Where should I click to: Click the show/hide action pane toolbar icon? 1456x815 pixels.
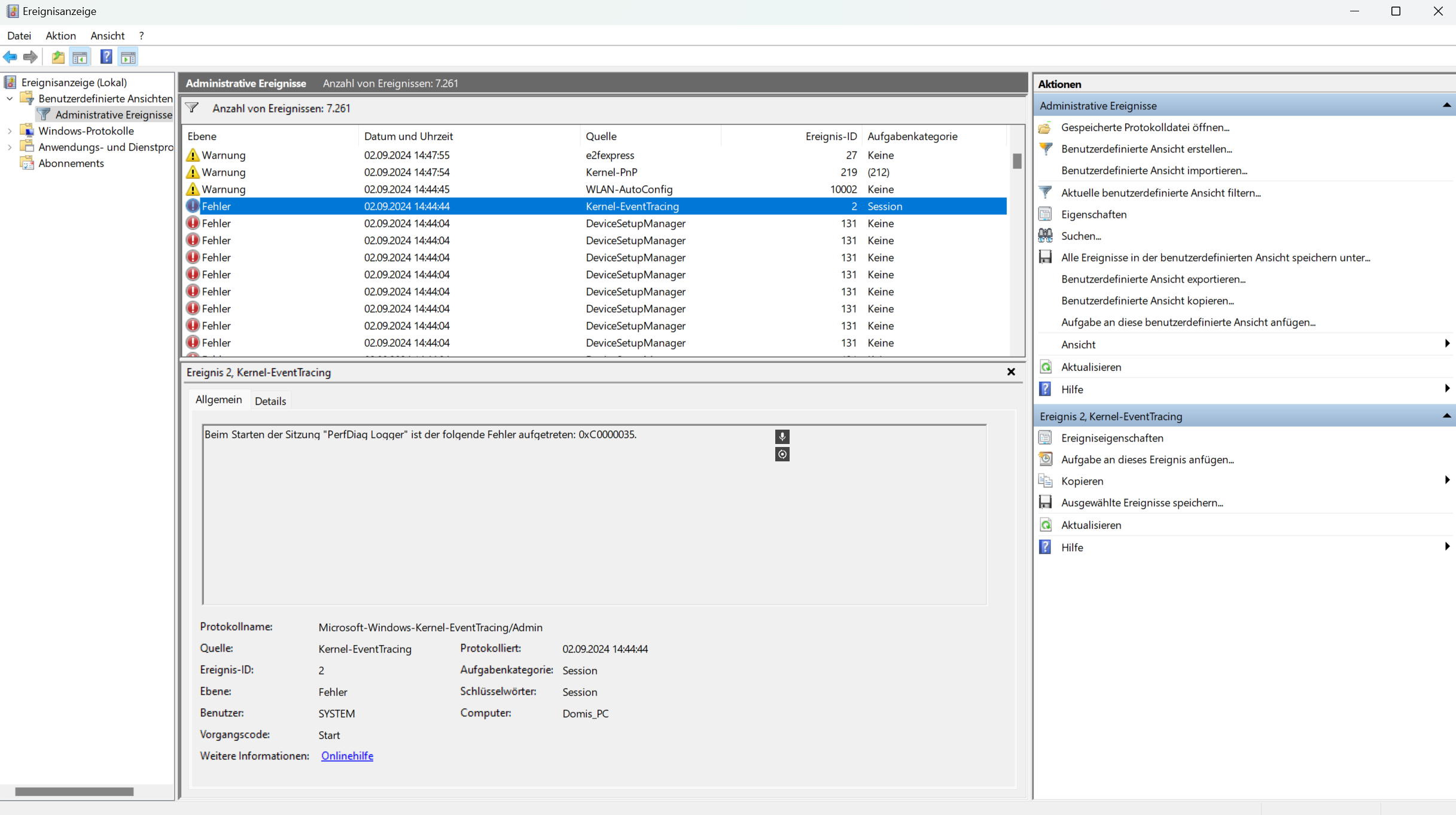coord(128,57)
